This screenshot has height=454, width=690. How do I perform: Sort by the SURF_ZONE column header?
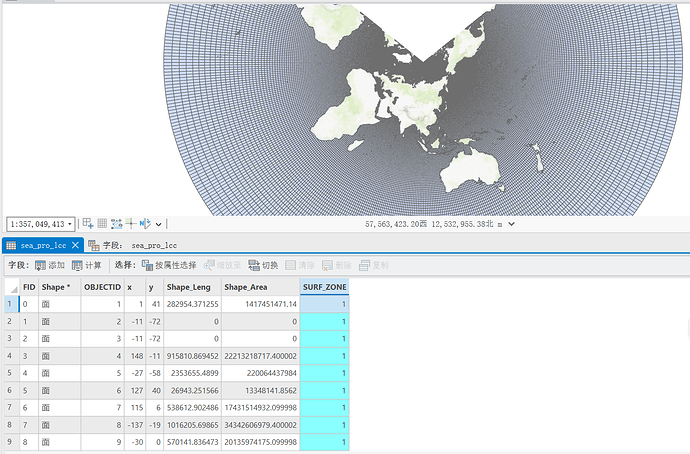[x=324, y=287]
